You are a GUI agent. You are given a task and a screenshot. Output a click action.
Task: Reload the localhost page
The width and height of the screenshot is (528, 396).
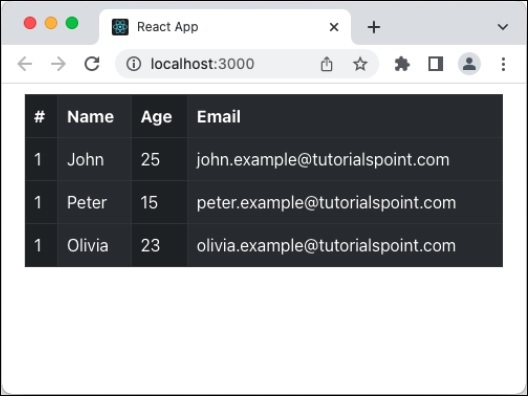(92, 64)
